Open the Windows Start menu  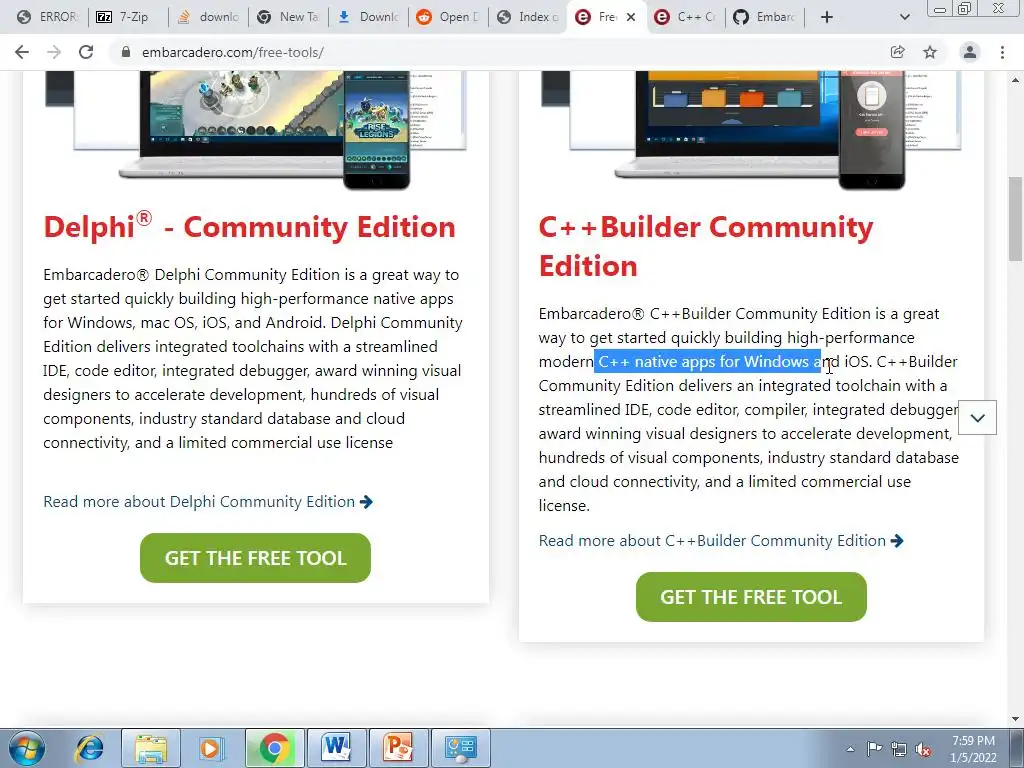click(26, 748)
